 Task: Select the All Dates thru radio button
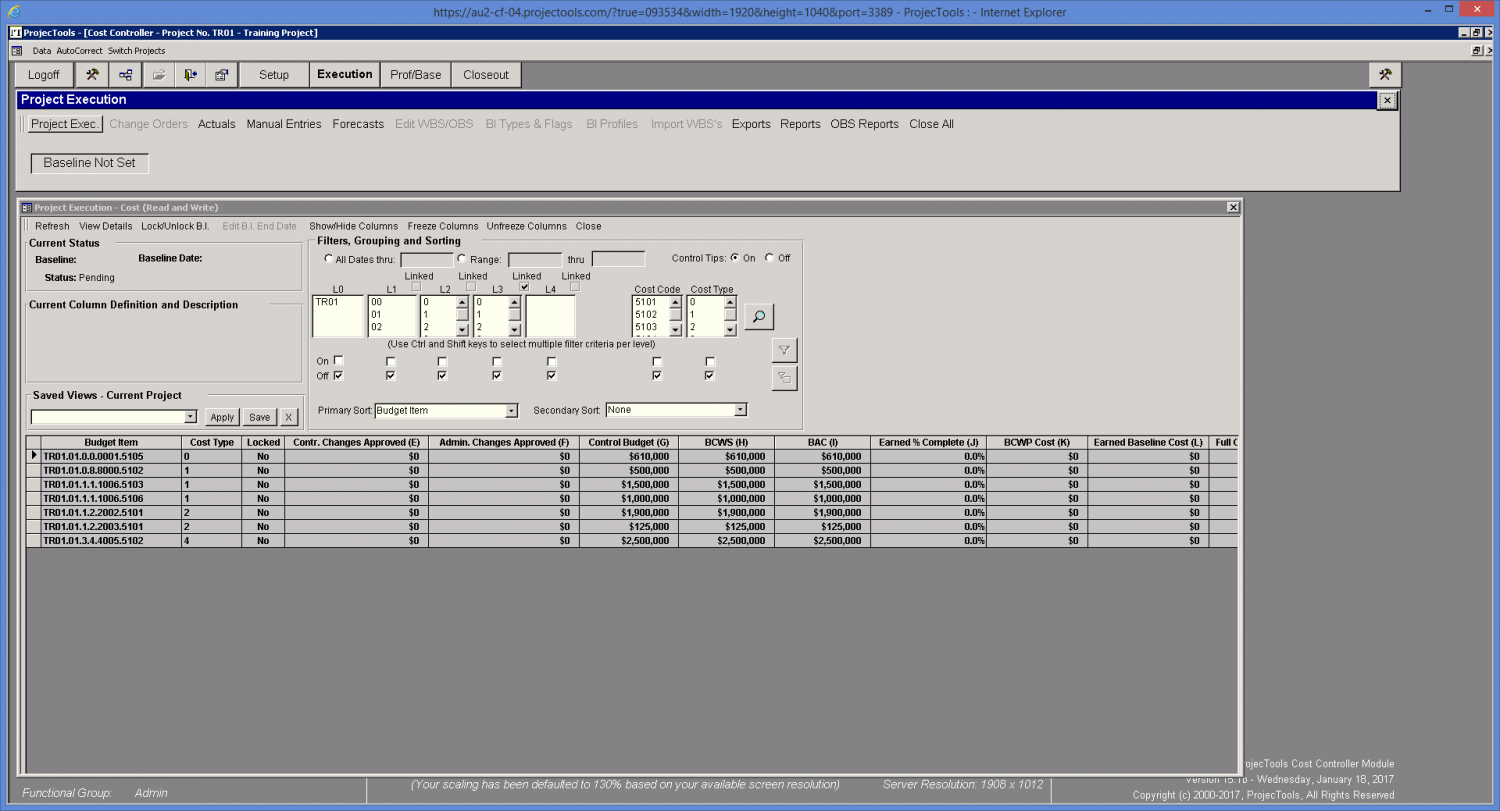click(x=329, y=259)
